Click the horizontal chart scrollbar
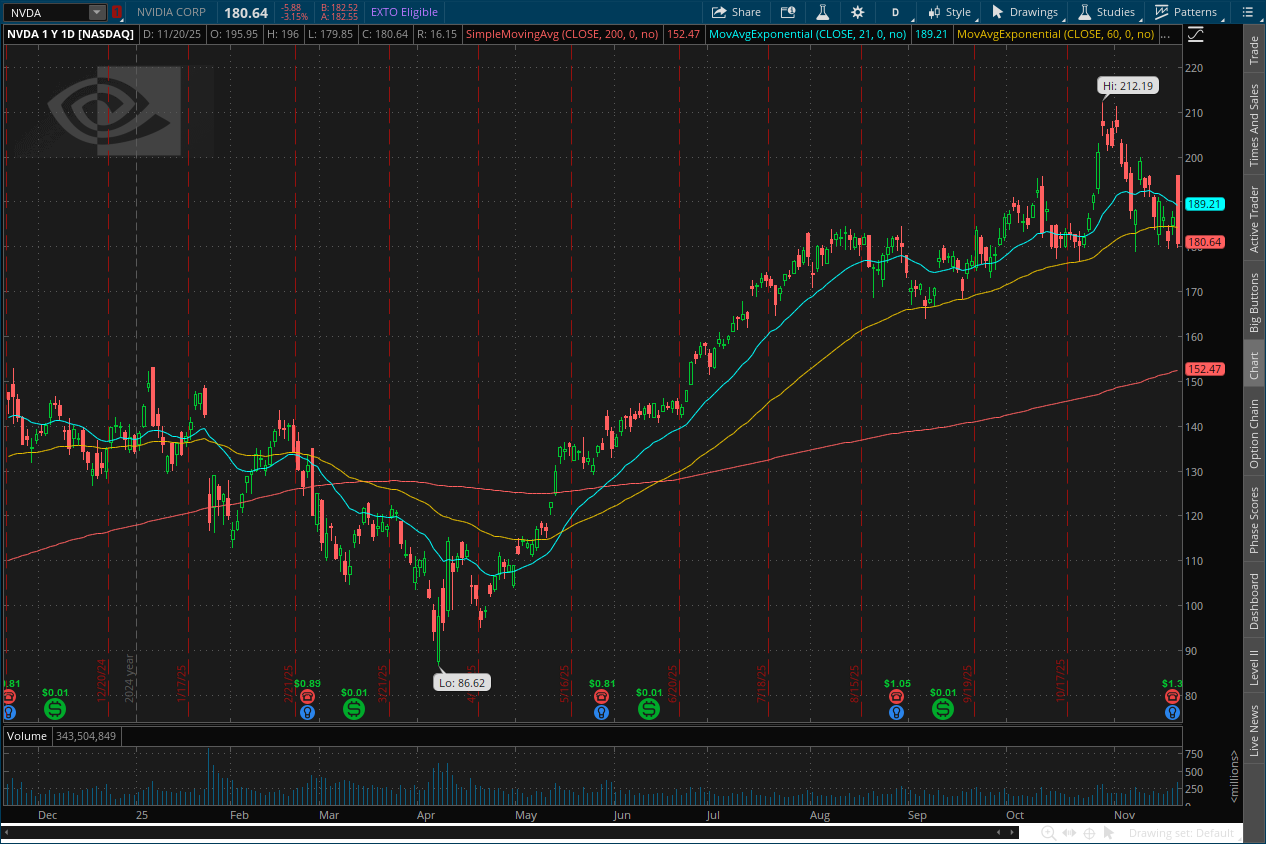The height and width of the screenshot is (844, 1266). click(x=510, y=833)
